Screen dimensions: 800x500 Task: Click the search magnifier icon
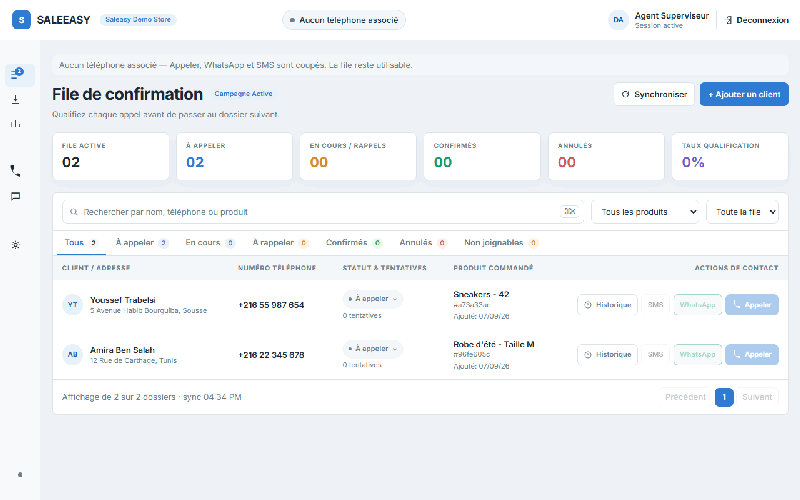(x=73, y=212)
